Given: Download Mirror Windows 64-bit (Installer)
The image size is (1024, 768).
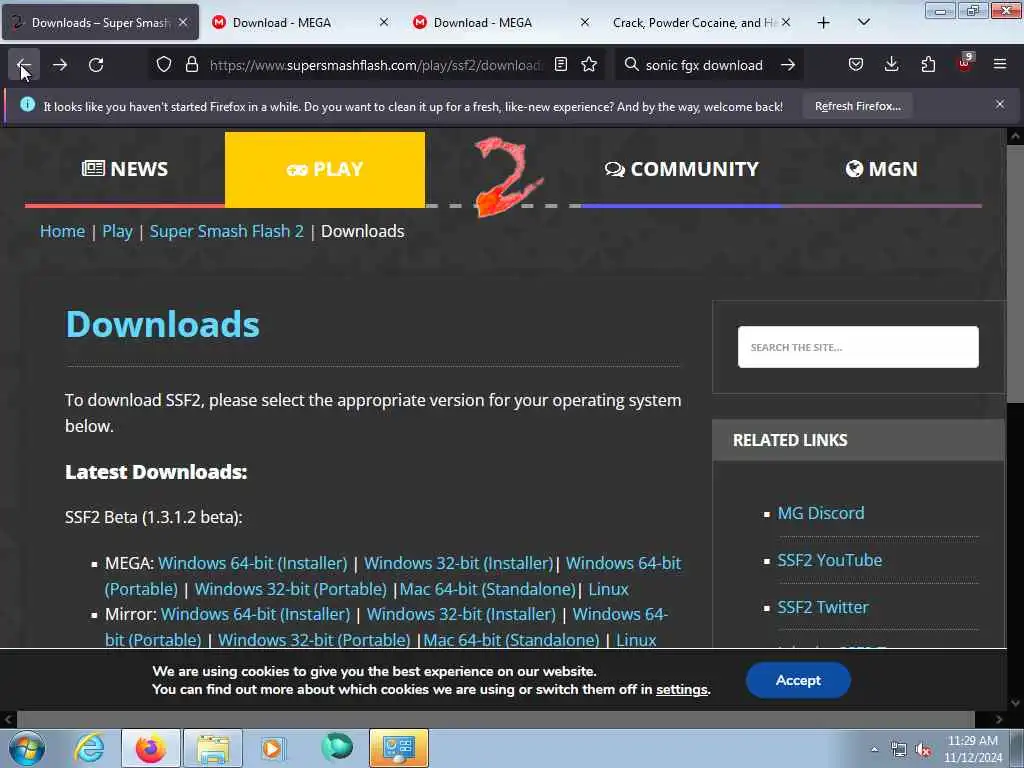Looking at the screenshot, I should (x=255, y=615).
